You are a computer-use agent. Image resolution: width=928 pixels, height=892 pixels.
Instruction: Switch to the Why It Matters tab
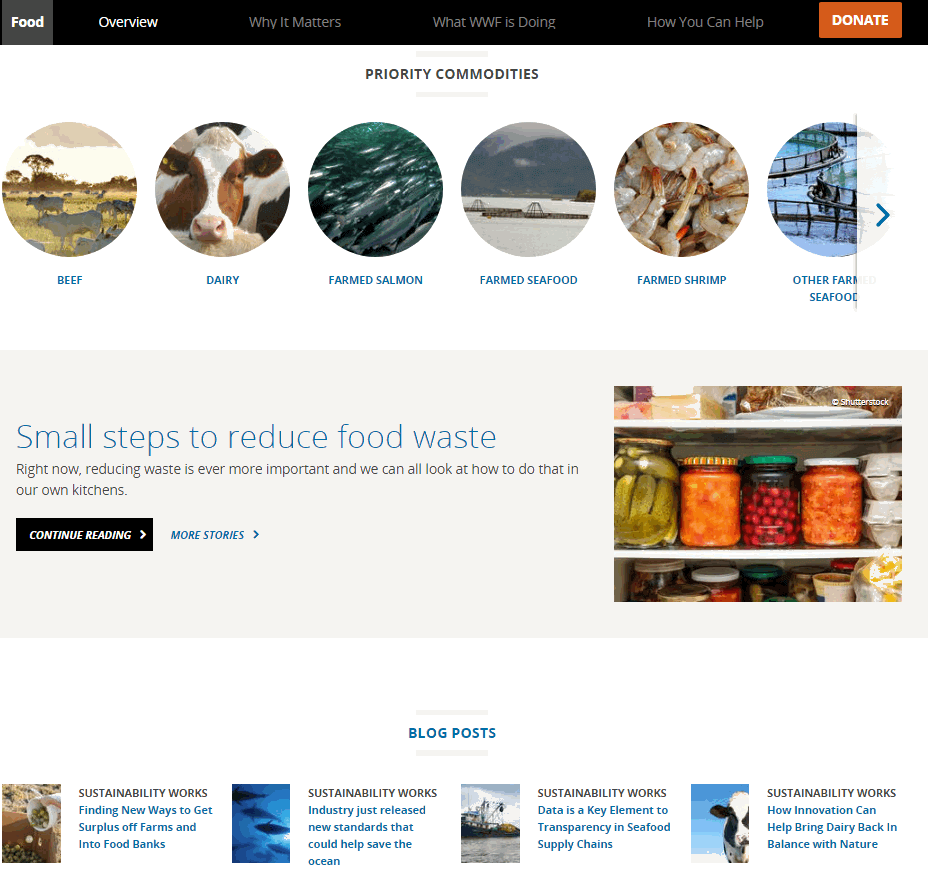click(295, 22)
